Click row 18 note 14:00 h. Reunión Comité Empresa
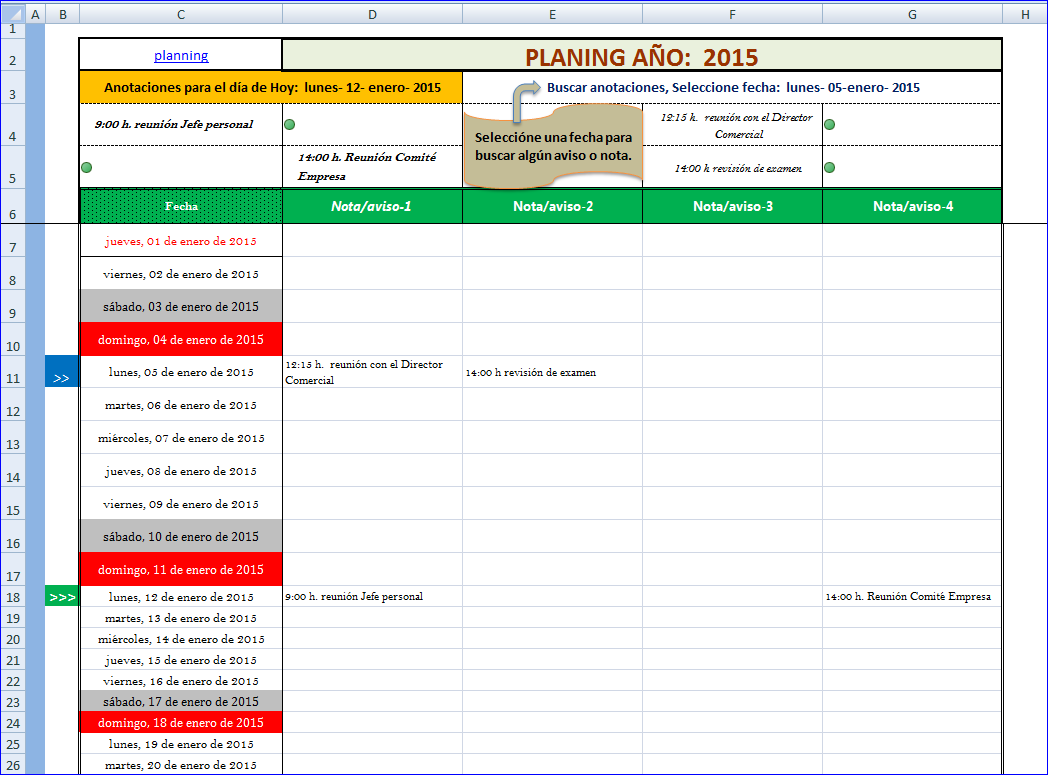The image size is (1048, 775). pyautogui.click(x=912, y=597)
